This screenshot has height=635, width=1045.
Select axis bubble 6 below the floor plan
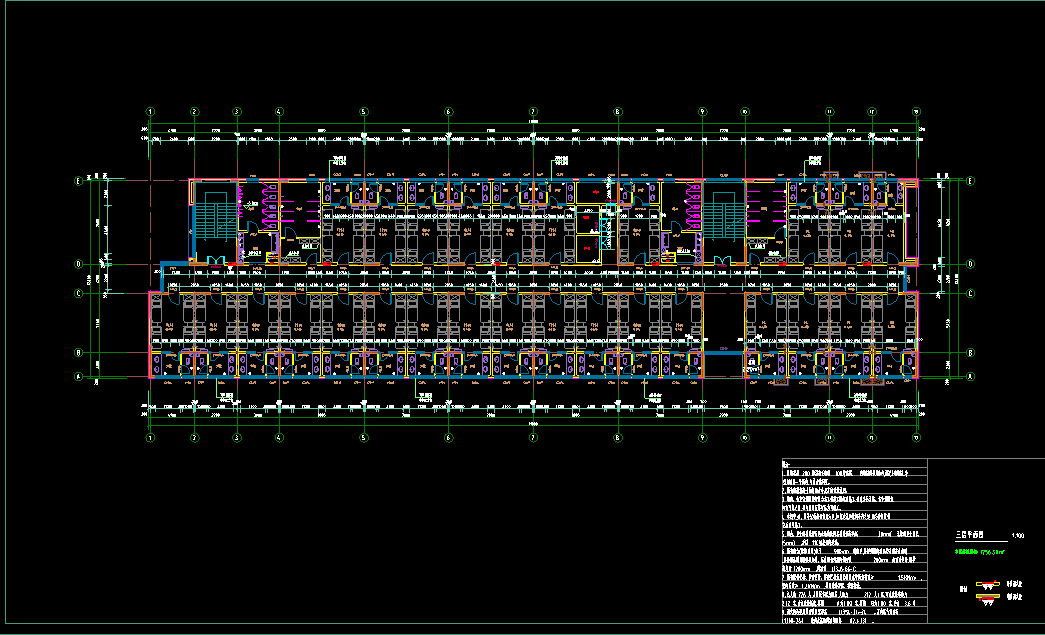(448, 438)
